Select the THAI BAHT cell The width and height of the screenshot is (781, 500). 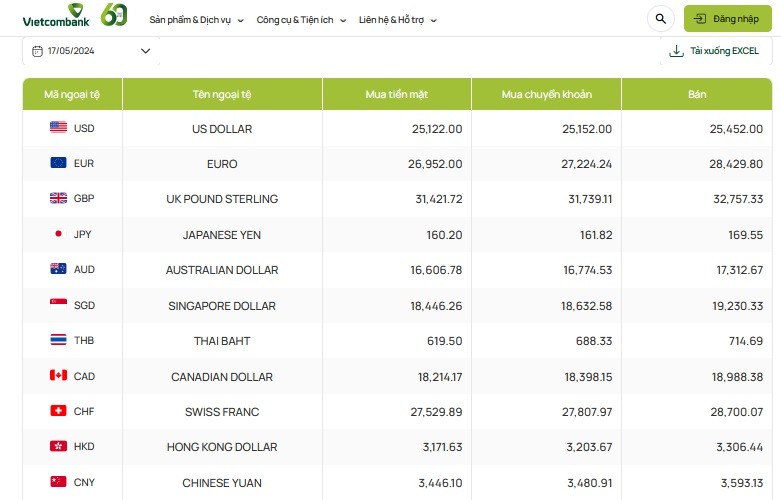[222, 341]
